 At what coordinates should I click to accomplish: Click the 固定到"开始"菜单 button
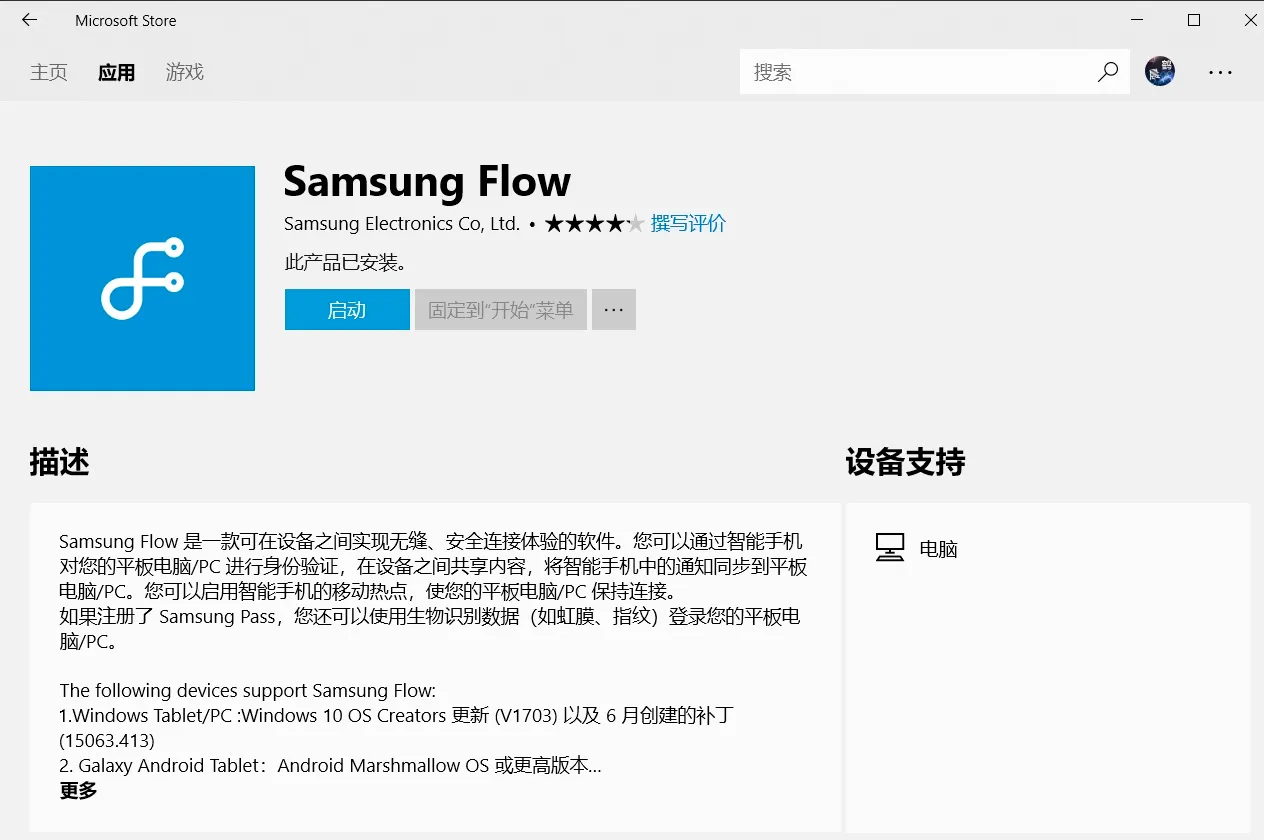[500, 310]
